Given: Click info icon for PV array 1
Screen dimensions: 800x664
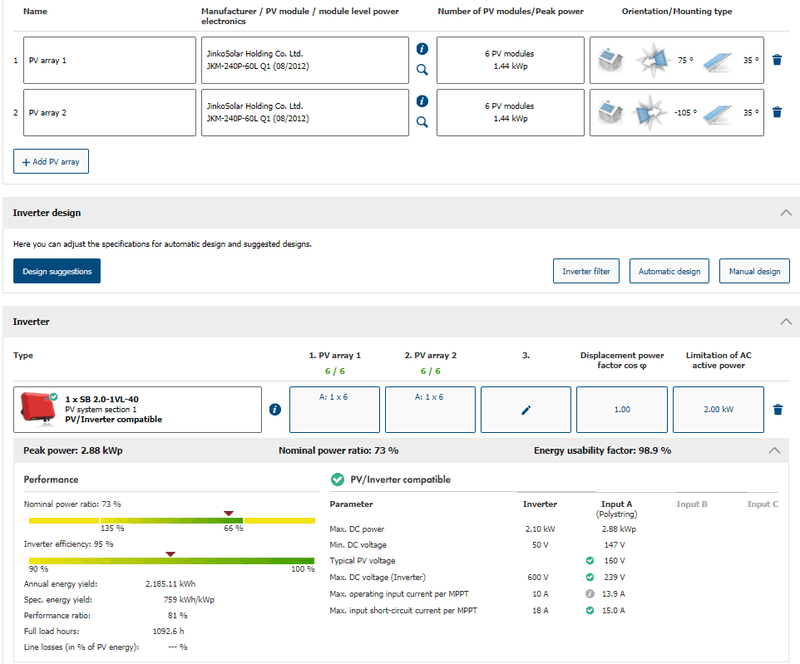Looking at the screenshot, I should click(x=422, y=49).
